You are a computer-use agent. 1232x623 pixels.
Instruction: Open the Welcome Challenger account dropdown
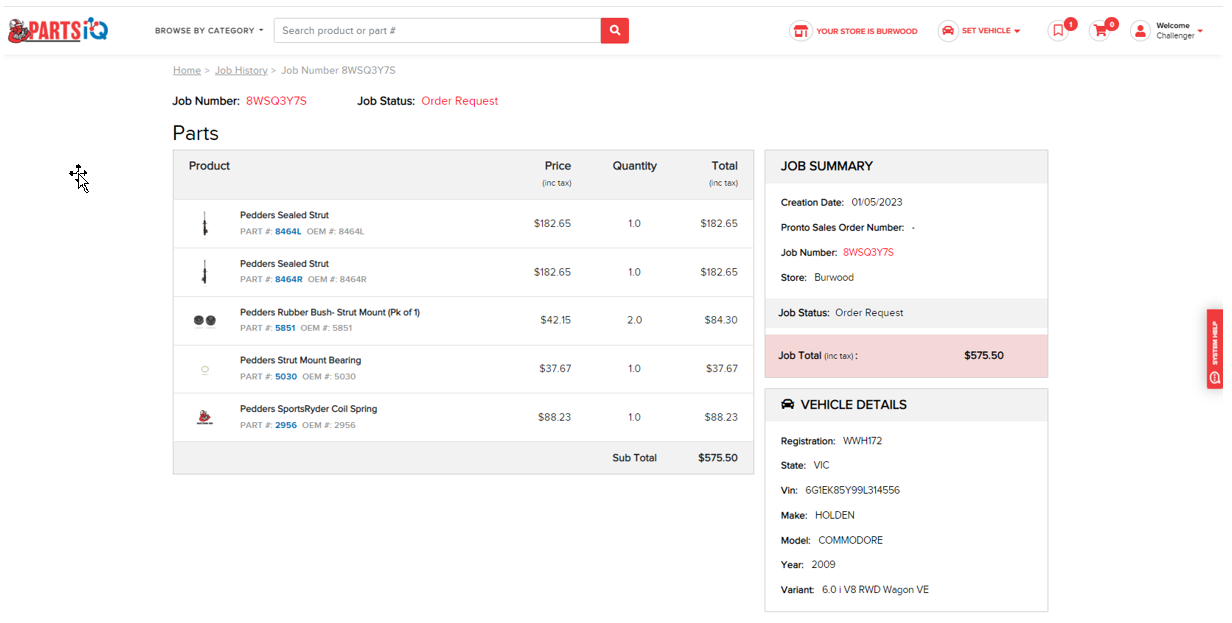pyautogui.click(x=1179, y=31)
